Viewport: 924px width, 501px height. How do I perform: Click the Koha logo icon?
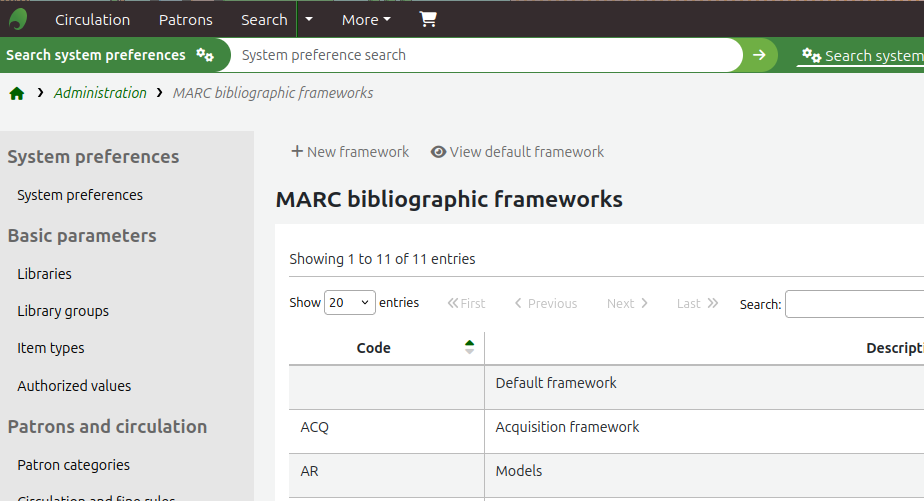coord(18,19)
